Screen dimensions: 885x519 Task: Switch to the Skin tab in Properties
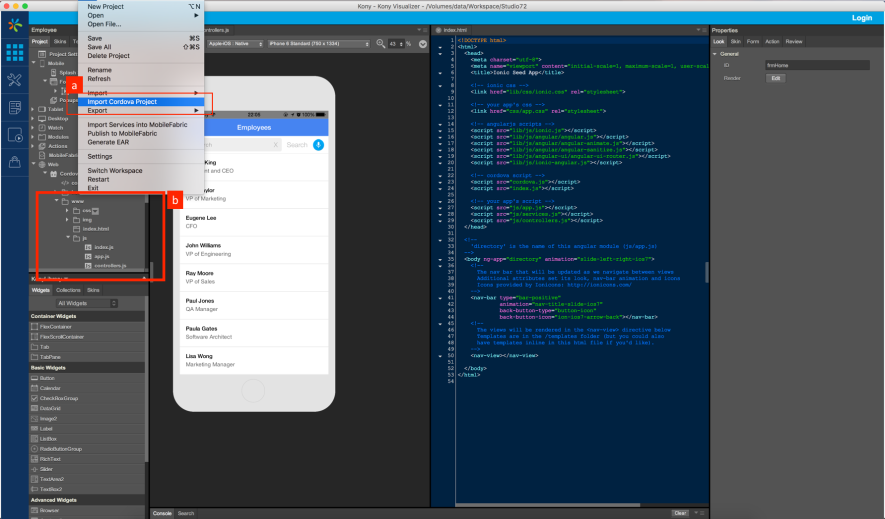point(735,42)
